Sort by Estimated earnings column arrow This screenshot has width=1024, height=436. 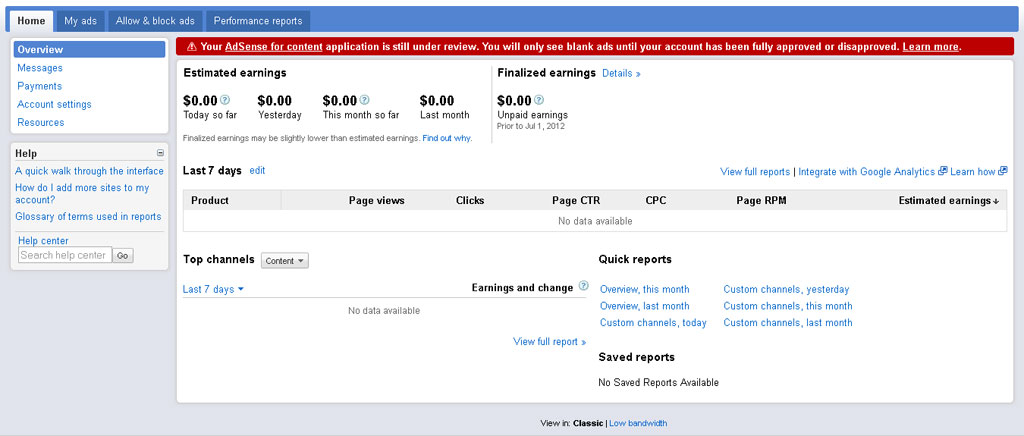[996, 201]
